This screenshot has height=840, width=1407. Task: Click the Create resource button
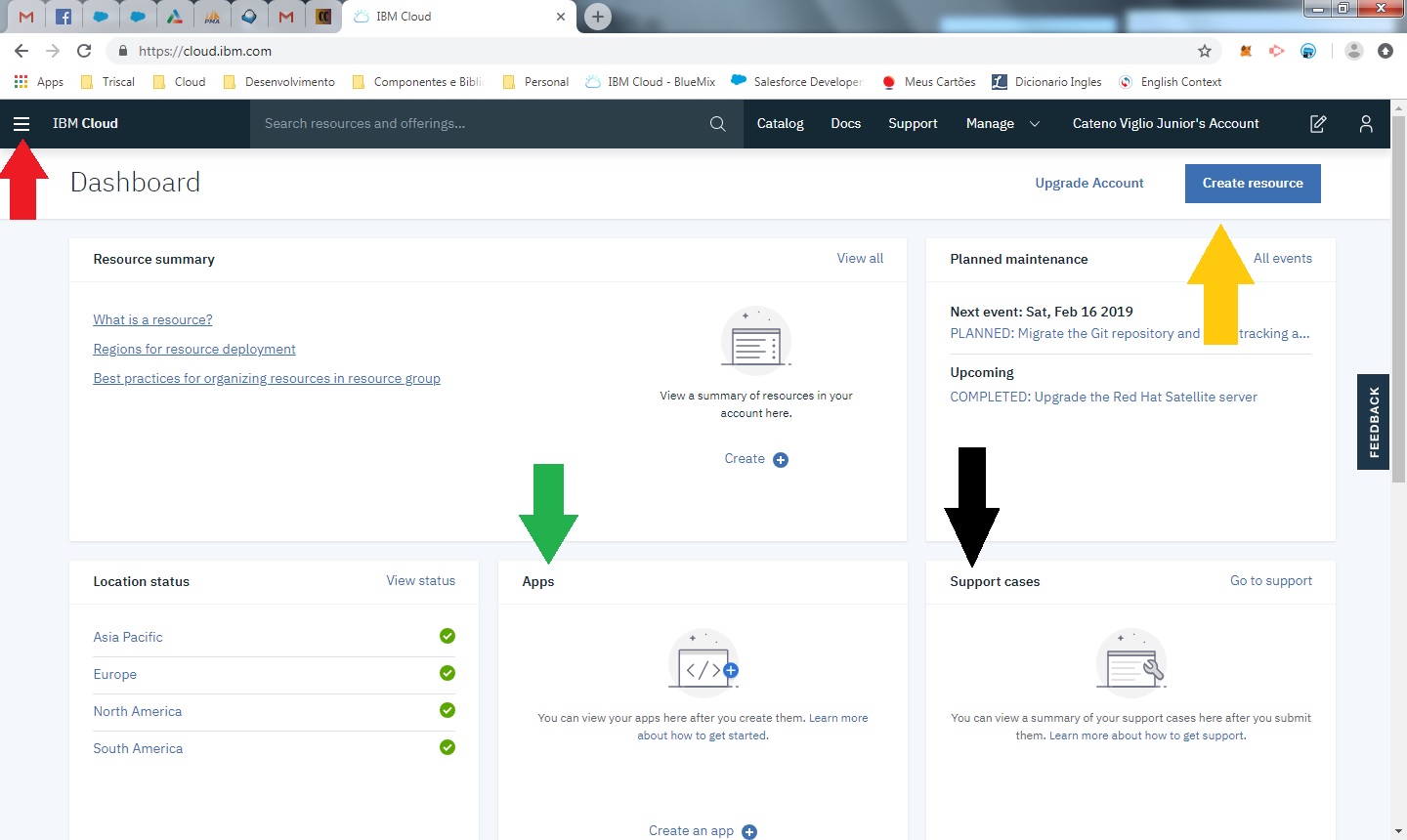(1253, 184)
